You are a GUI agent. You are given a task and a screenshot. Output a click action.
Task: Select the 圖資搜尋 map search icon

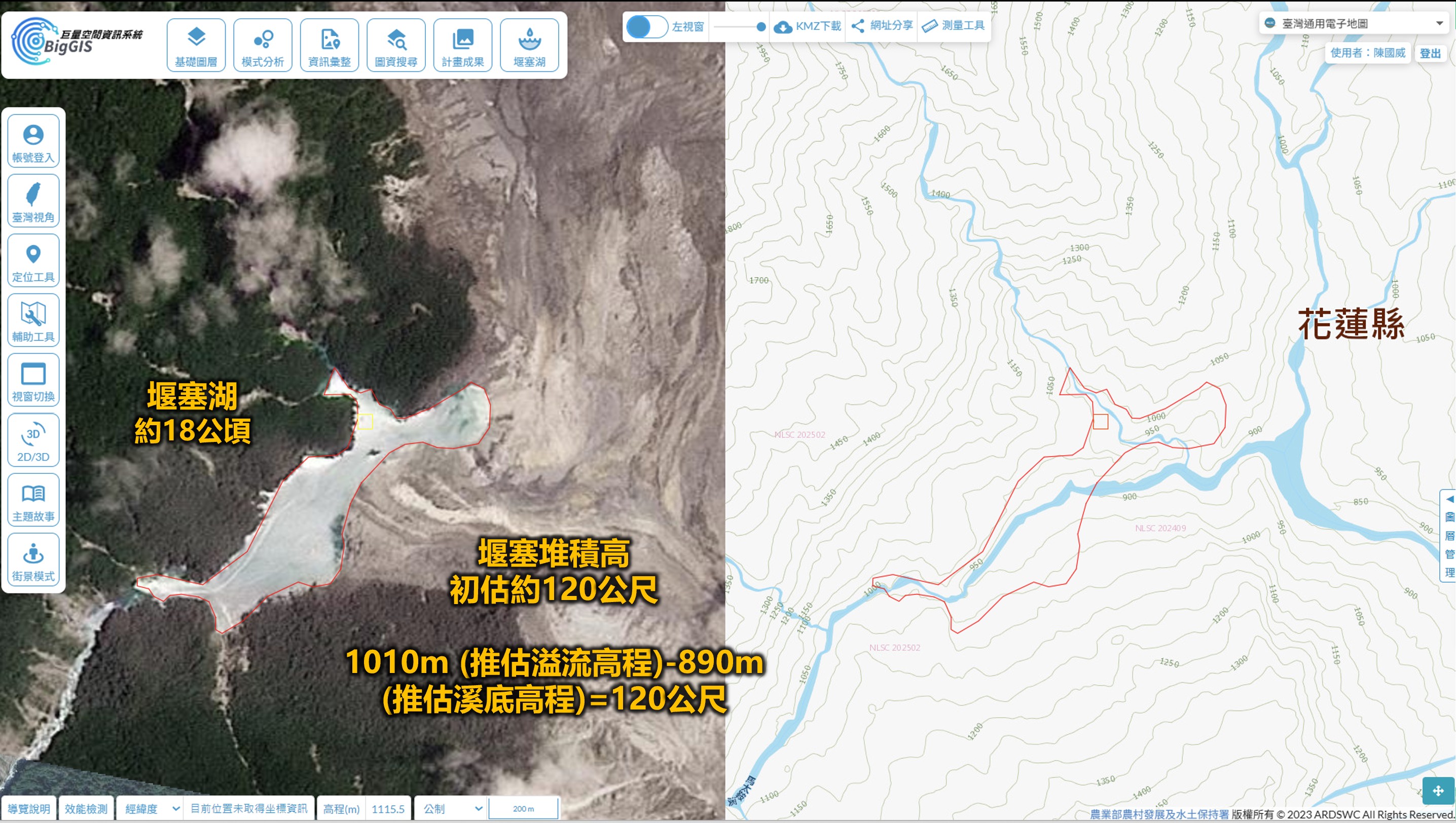(x=396, y=45)
